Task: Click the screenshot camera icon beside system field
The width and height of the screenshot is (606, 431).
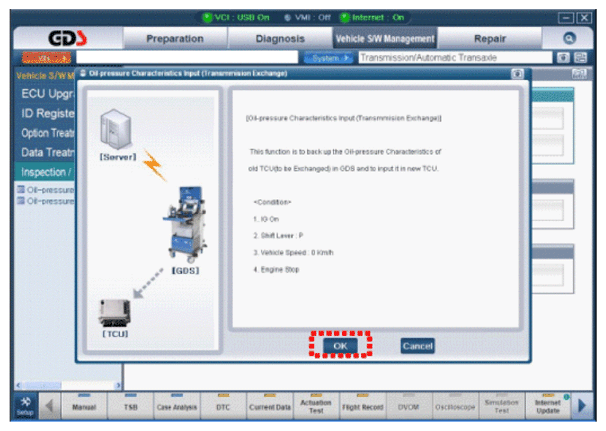Action: (x=563, y=58)
